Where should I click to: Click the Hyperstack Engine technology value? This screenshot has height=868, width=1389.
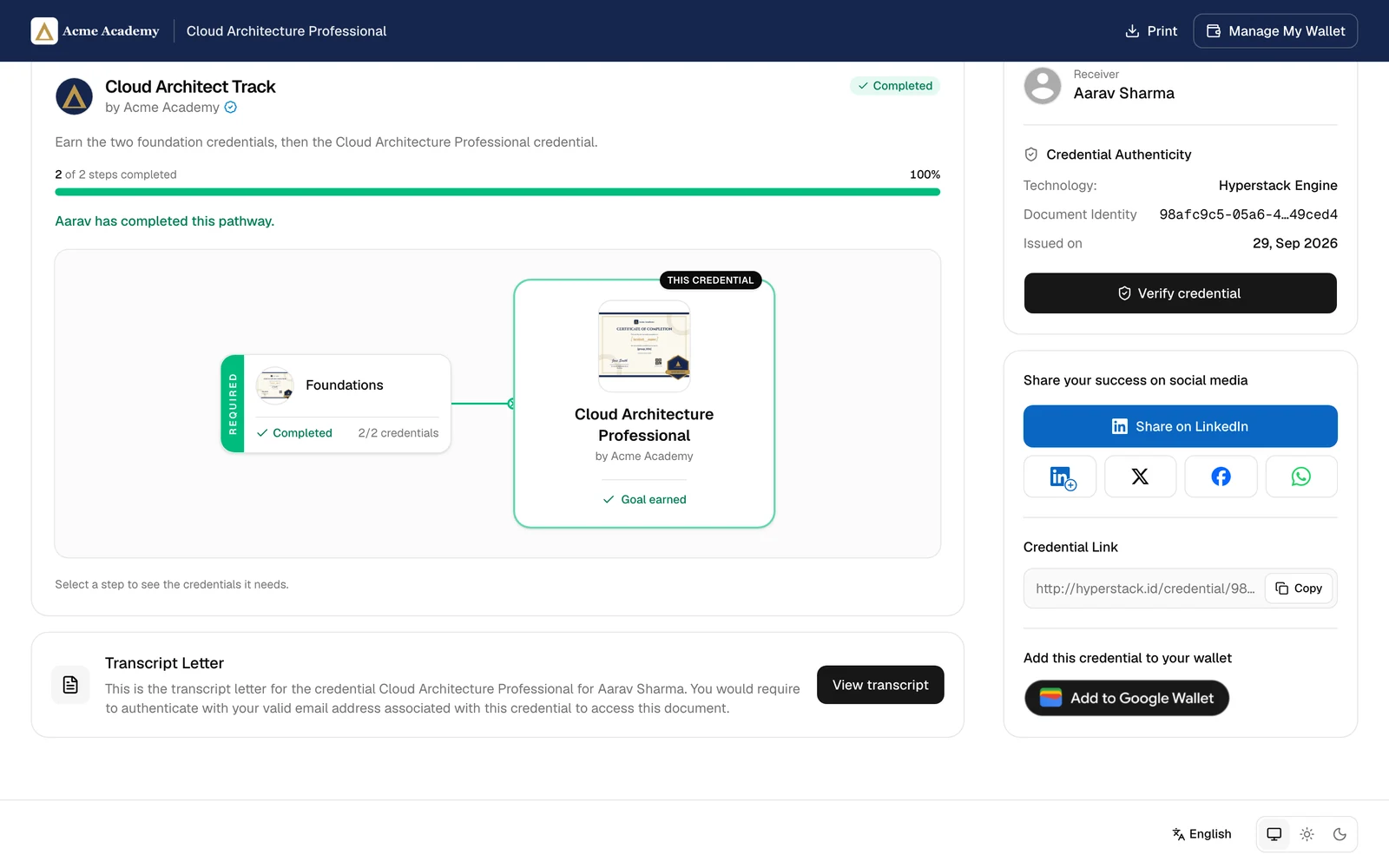tap(1278, 186)
